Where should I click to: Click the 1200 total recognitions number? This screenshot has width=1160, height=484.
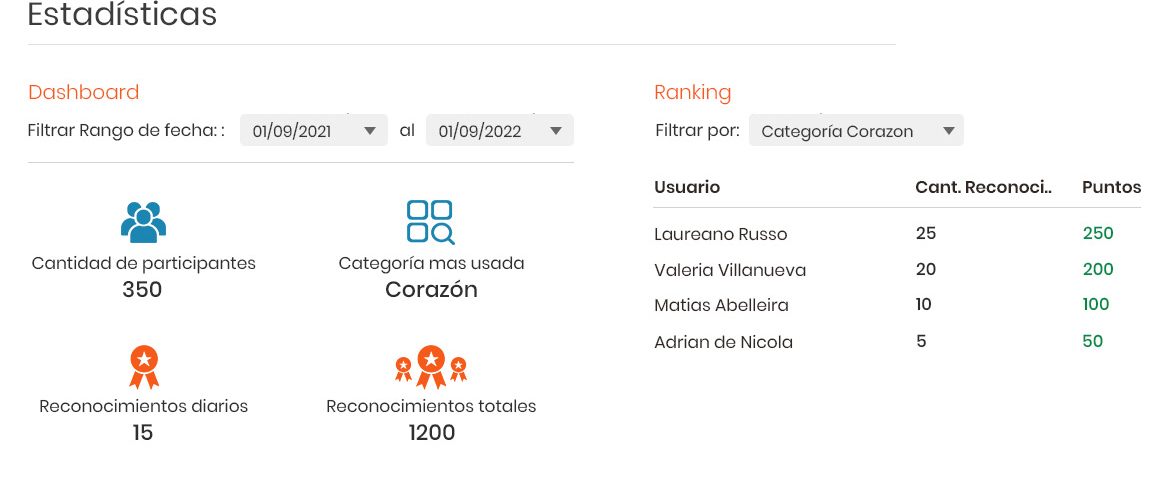point(431,432)
